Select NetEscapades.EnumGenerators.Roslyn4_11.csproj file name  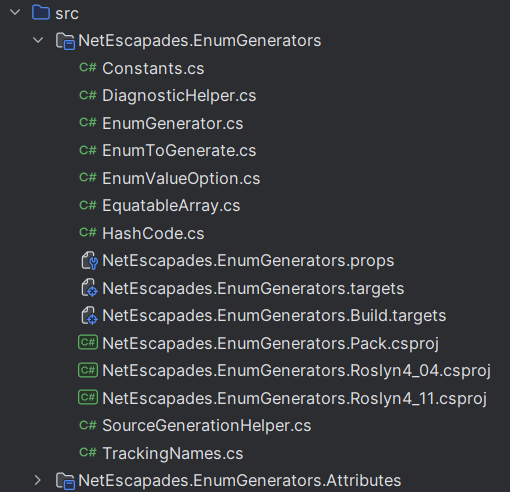point(295,399)
